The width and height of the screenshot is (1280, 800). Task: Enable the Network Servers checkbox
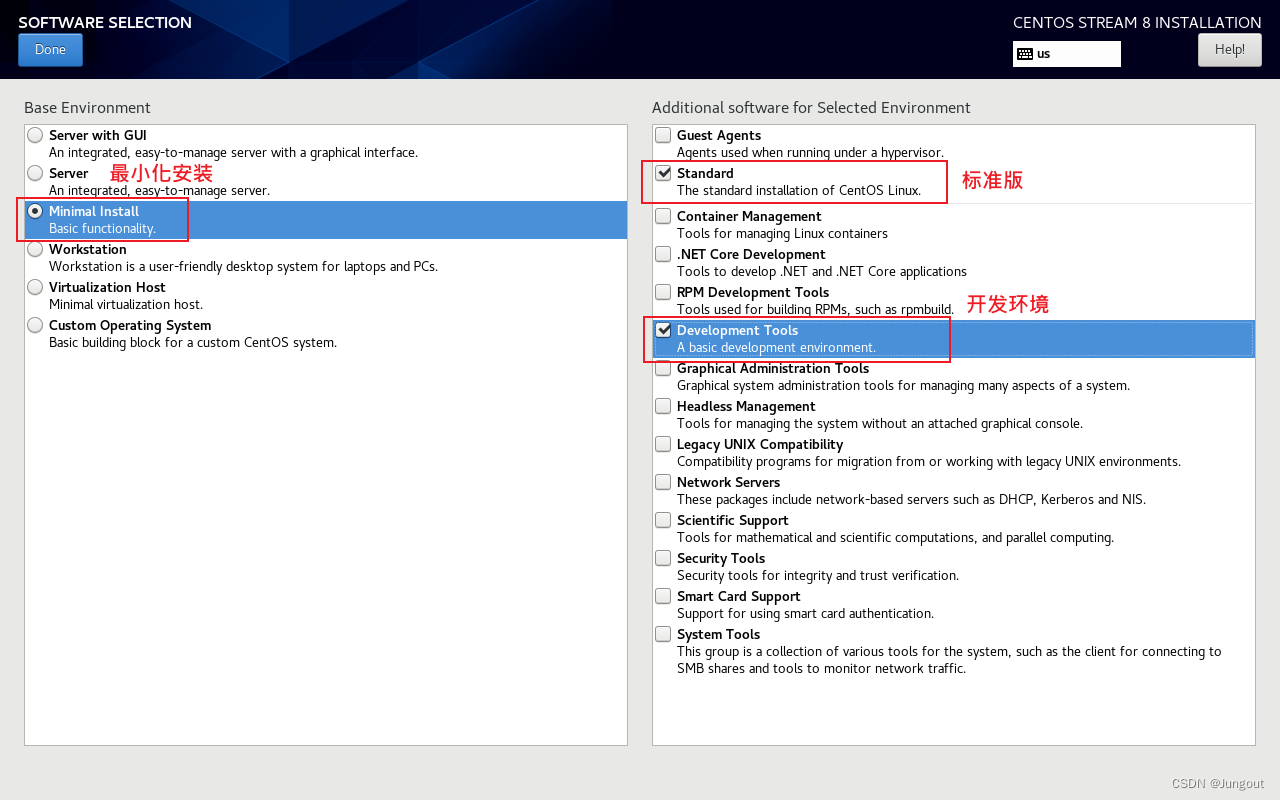(x=663, y=482)
